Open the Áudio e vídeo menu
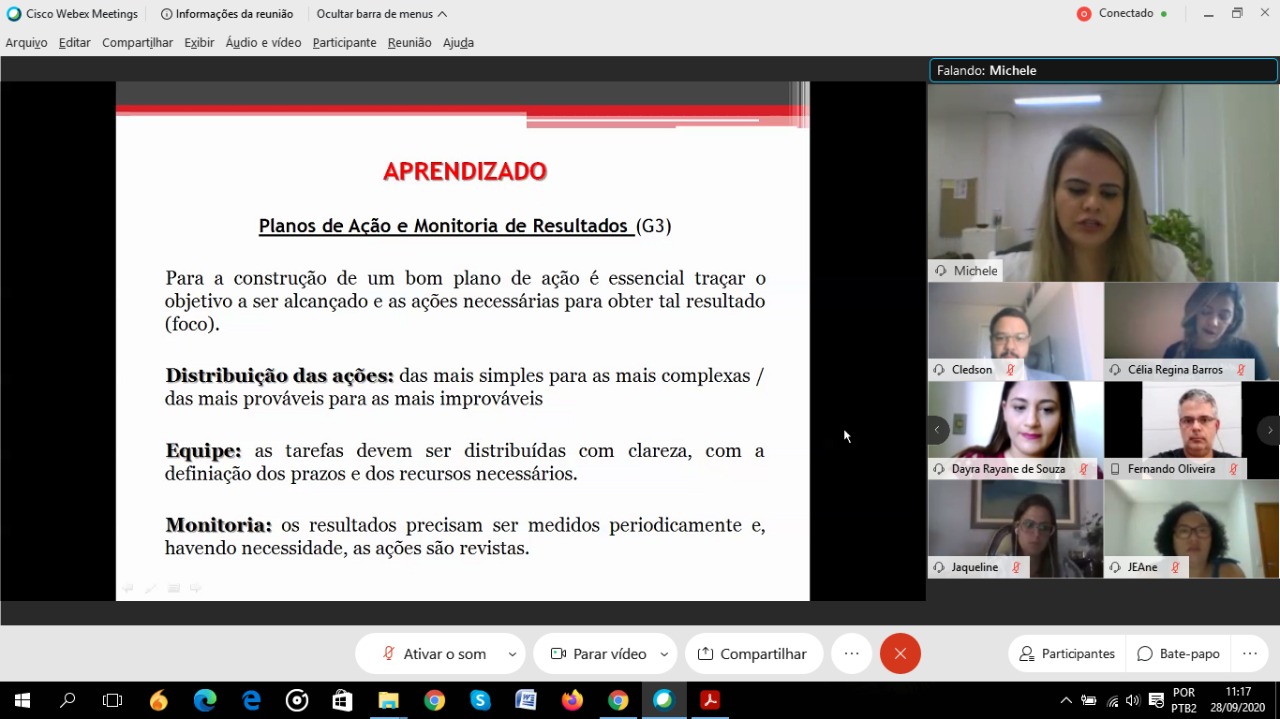The width and height of the screenshot is (1280, 719). pyautogui.click(x=263, y=43)
